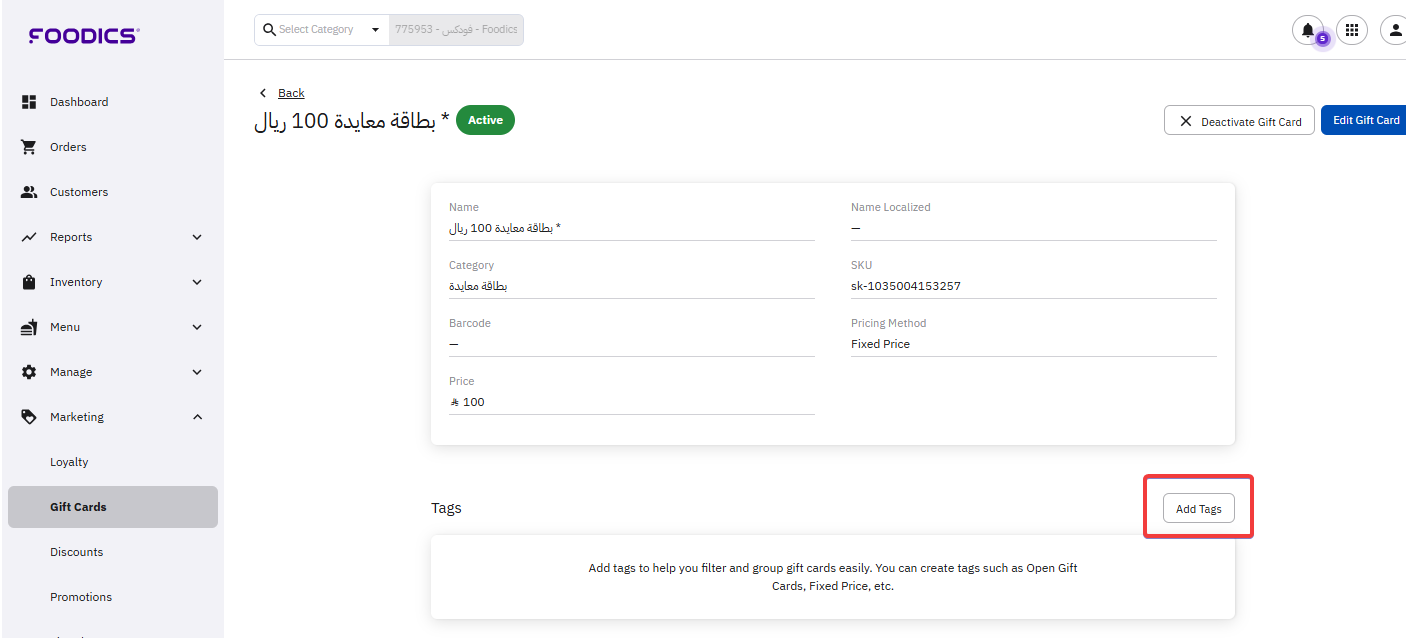The width and height of the screenshot is (1406, 638).
Task: Collapse the Marketing section chevron
Action: click(x=197, y=417)
